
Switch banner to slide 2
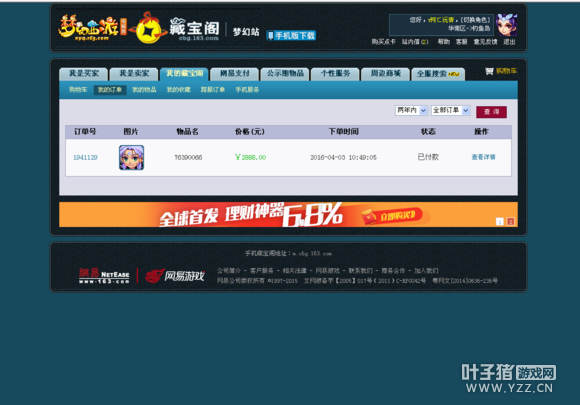pyautogui.click(x=510, y=222)
